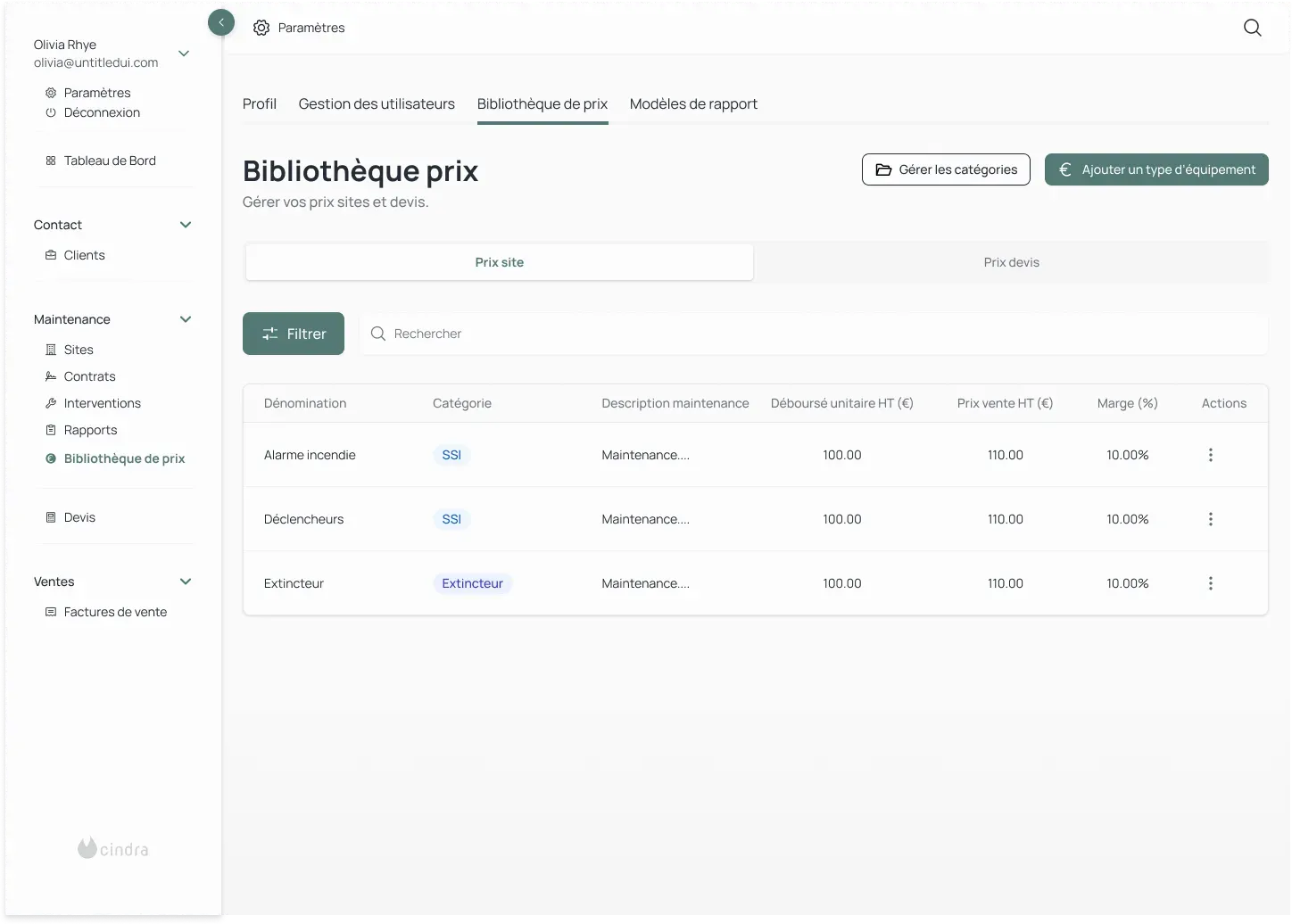This screenshot has height=924, width=1292.
Task: Click the Sites building icon
Action: [51, 350]
